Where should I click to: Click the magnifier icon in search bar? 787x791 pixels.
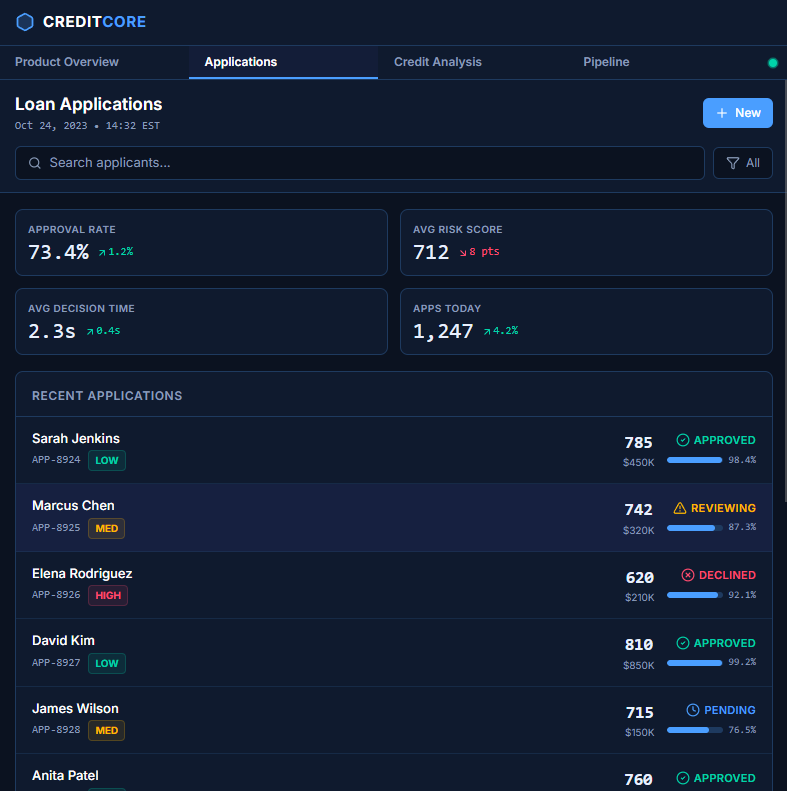pos(35,163)
